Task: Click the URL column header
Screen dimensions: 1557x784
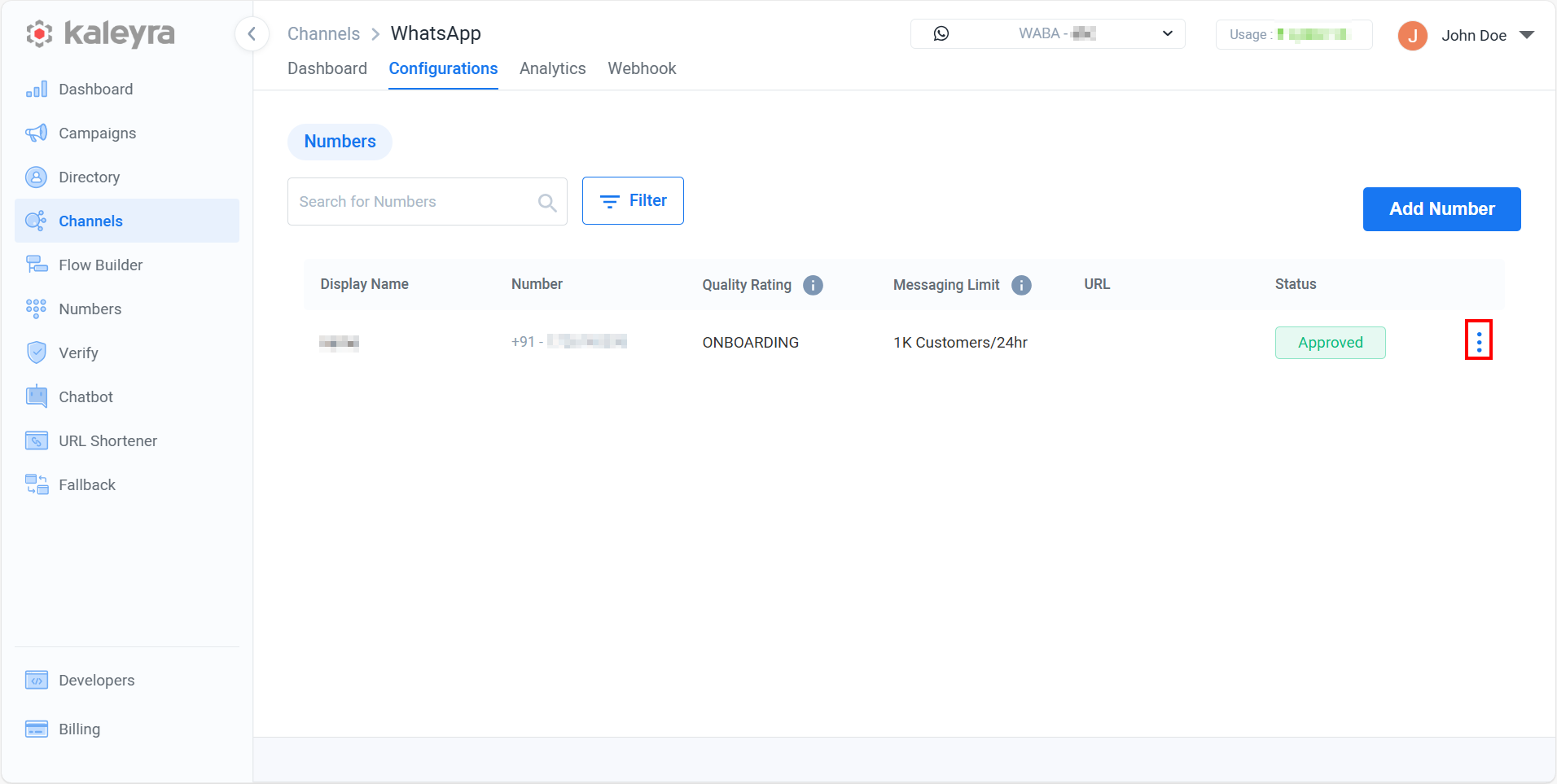Action: point(1097,284)
